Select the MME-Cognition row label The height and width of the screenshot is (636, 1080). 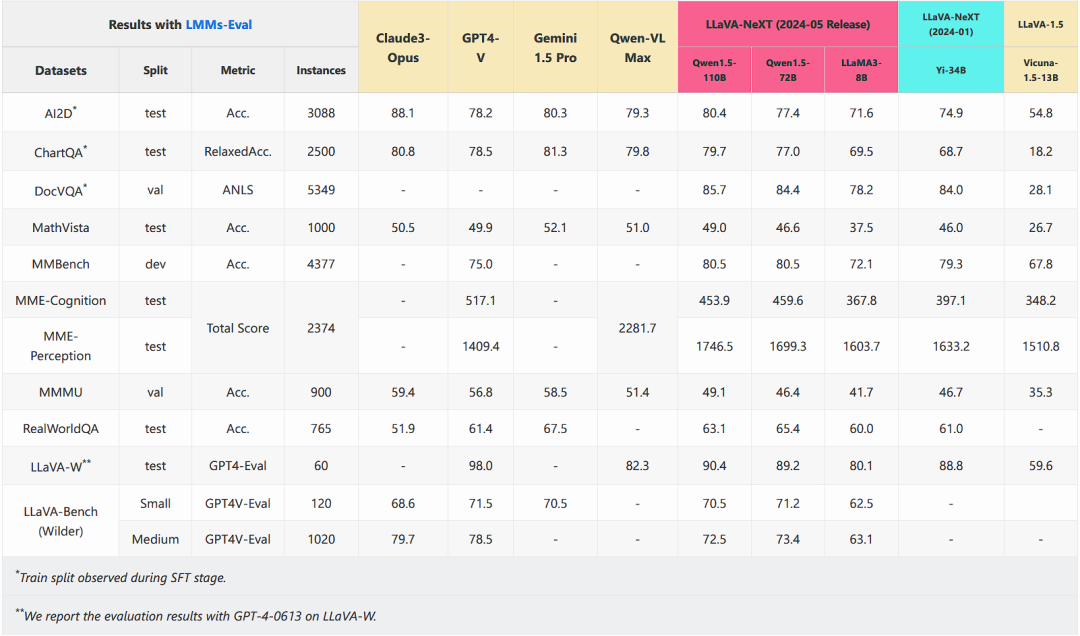coord(61,300)
